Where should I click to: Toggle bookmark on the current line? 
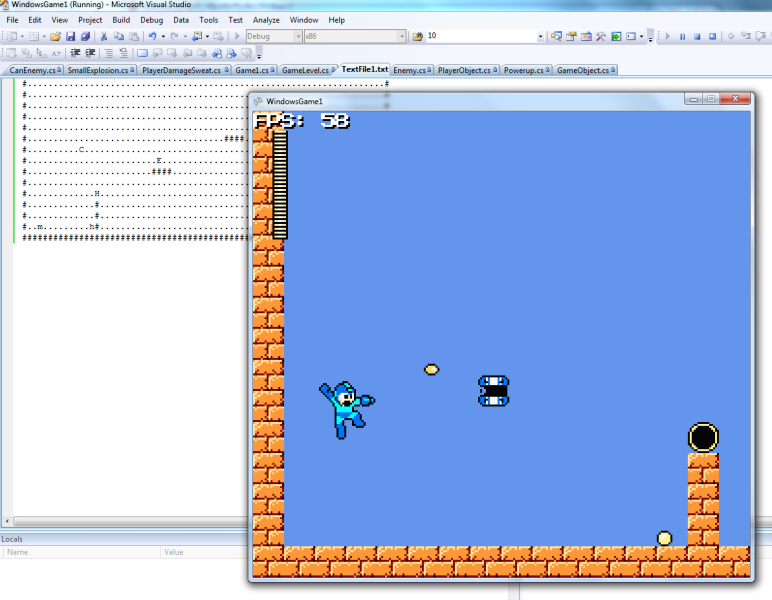[142, 53]
